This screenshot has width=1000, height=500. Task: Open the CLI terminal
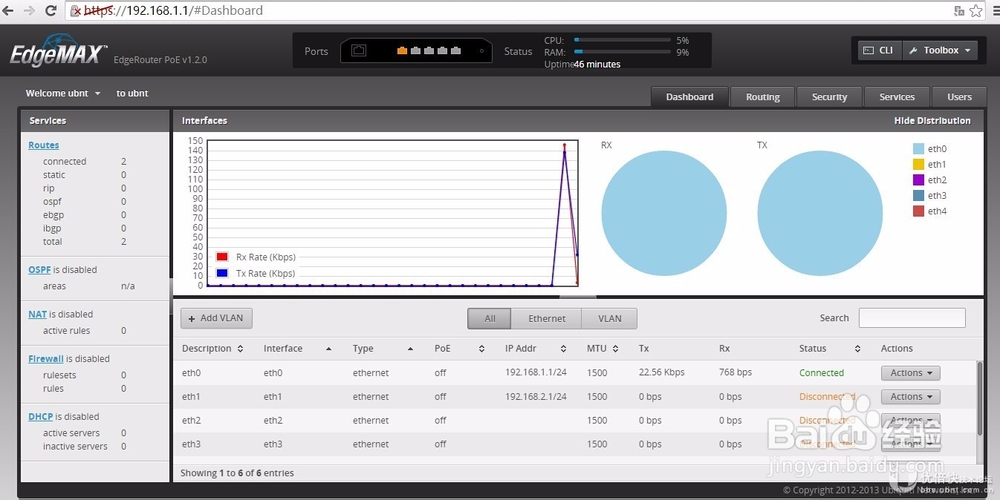(878, 50)
